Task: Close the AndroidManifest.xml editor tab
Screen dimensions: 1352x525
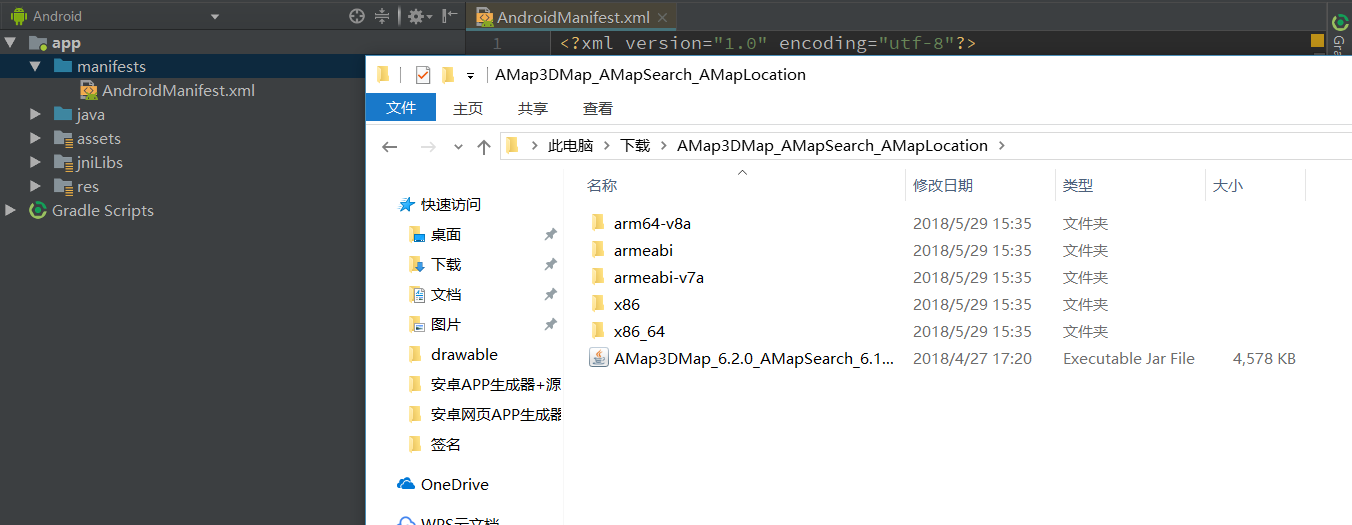Action: [x=663, y=18]
